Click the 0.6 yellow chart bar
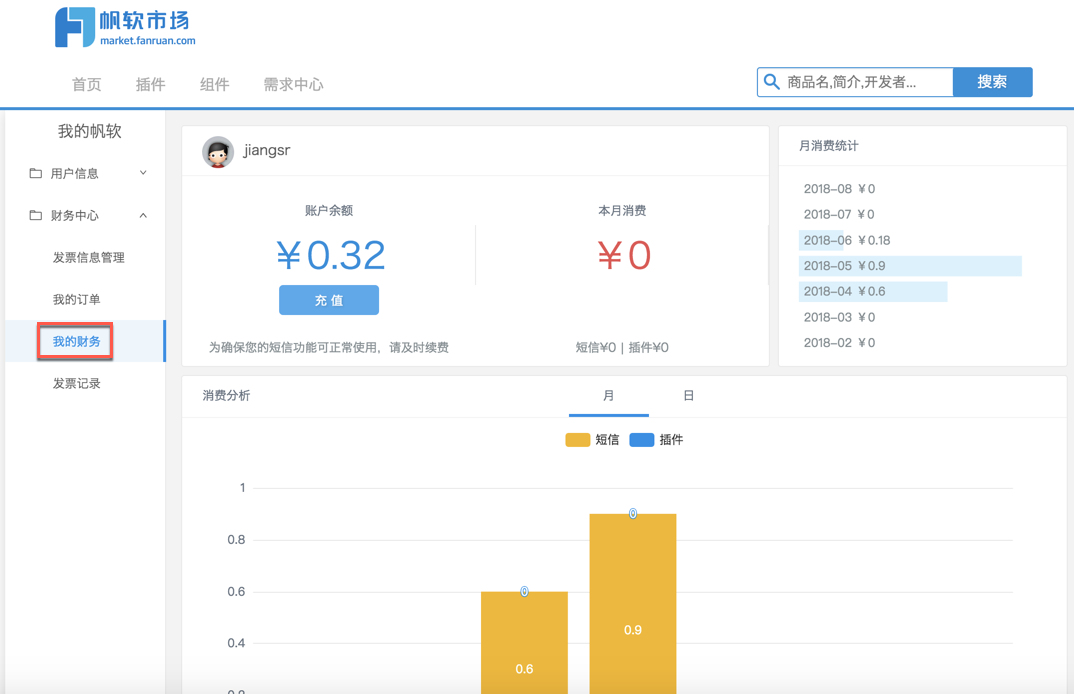The height and width of the screenshot is (694, 1074). (524, 643)
